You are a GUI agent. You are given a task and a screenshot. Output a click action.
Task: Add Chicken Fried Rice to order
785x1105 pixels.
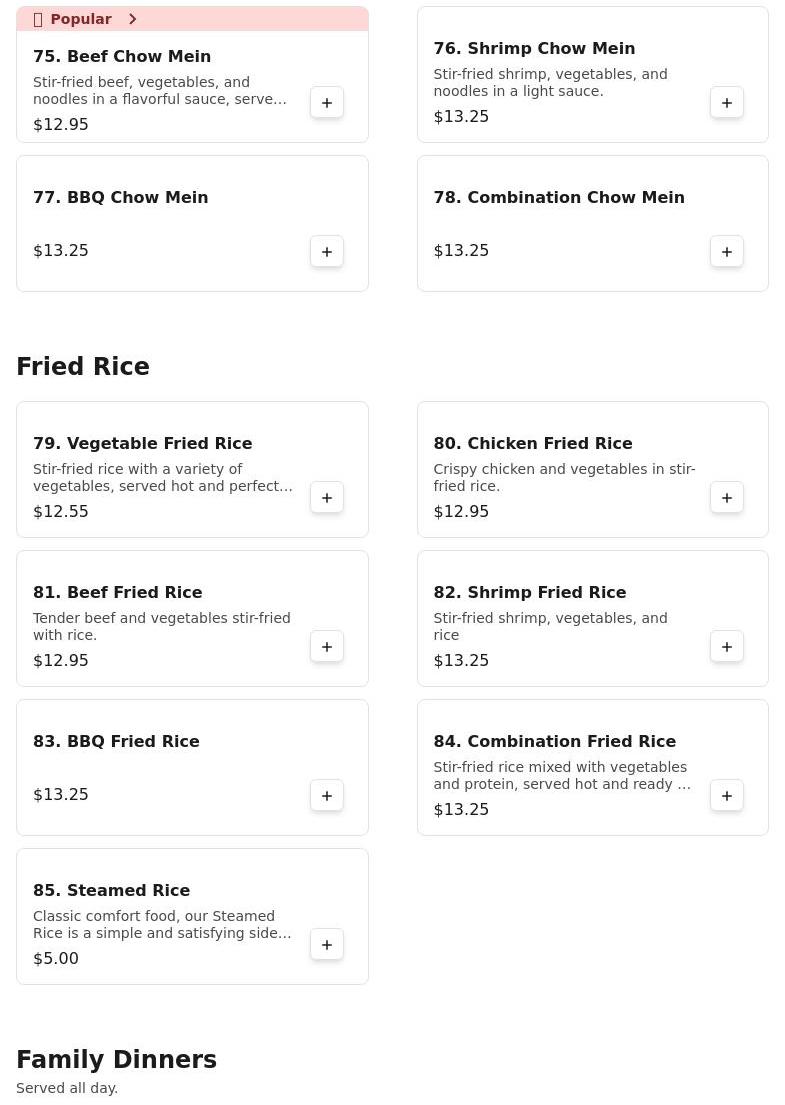click(x=727, y=498)
